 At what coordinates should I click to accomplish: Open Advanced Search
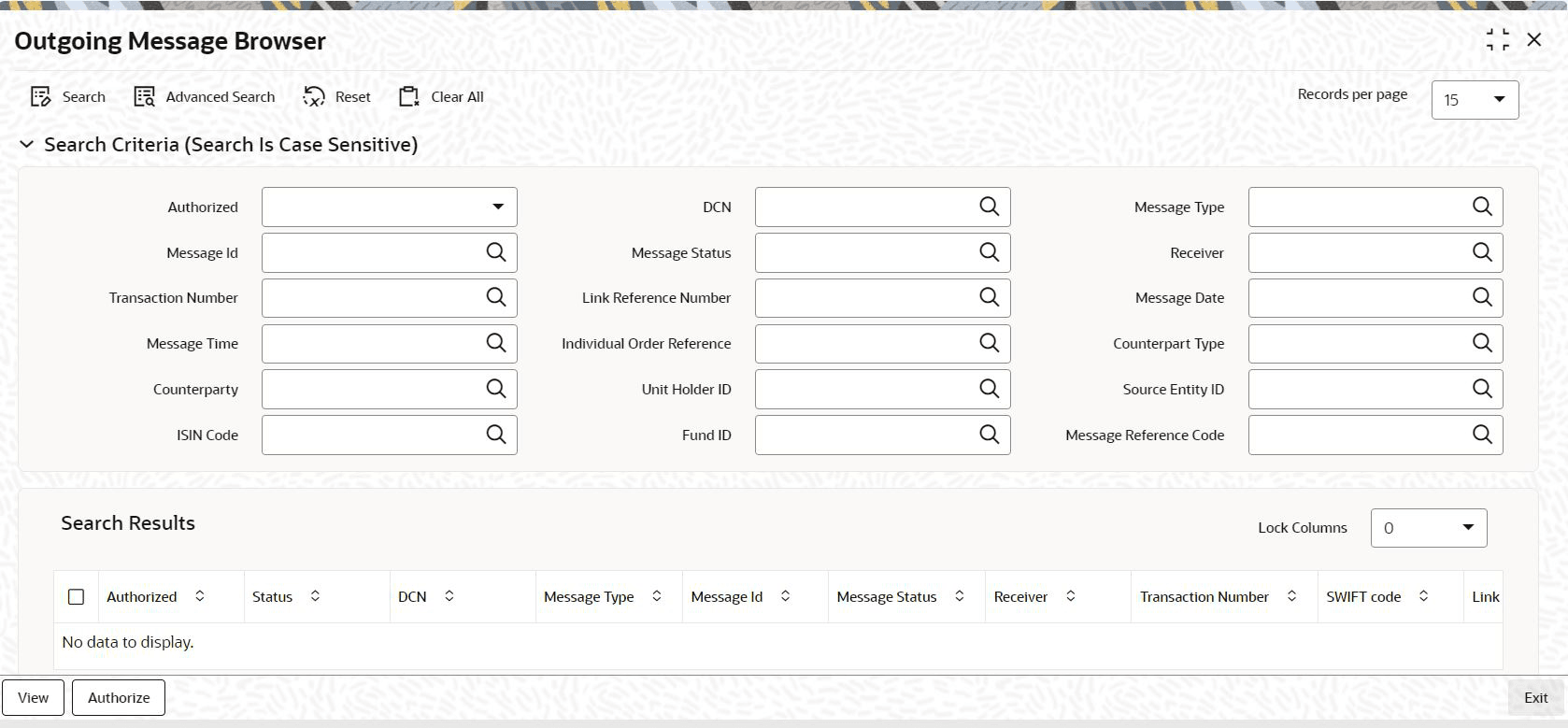[205, 97]
